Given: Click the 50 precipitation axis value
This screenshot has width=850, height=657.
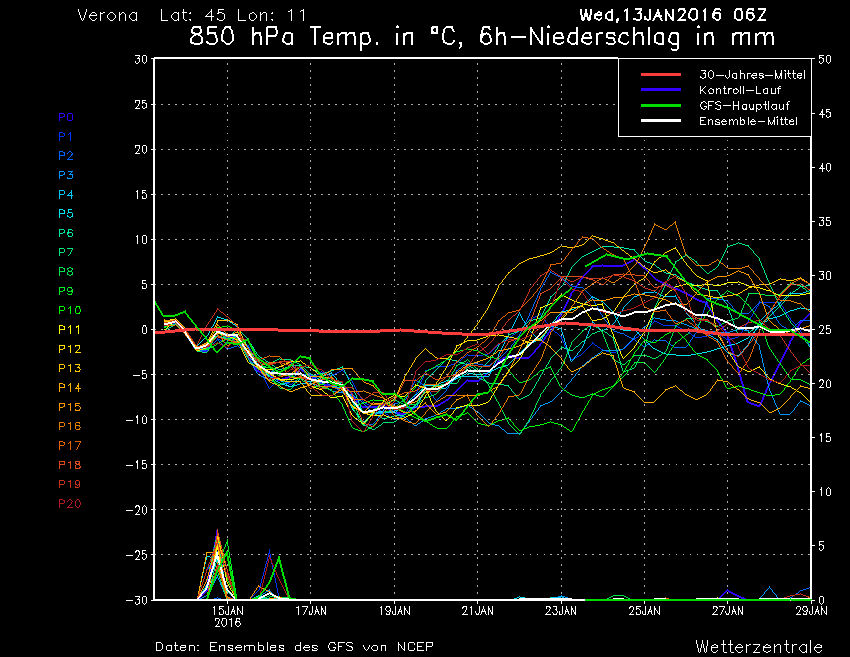Looking at the screenshot, I should (825, 60).
